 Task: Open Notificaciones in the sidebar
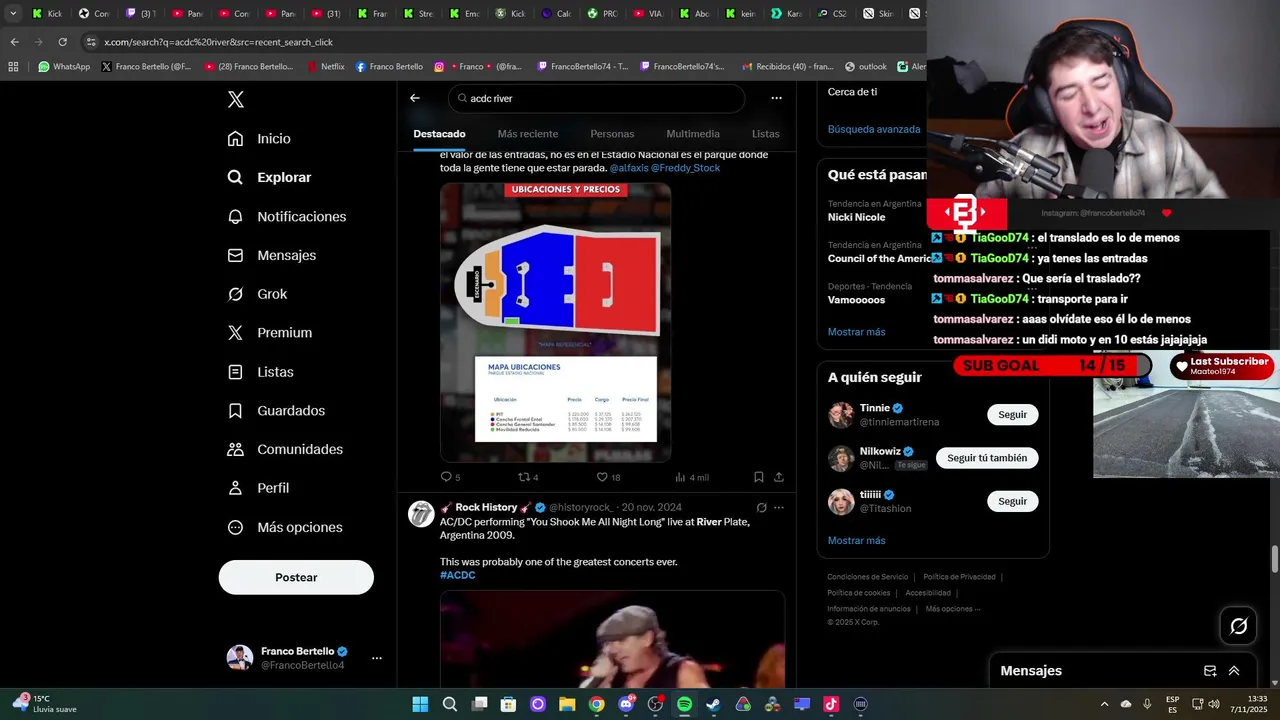click(x=286, y=216)
